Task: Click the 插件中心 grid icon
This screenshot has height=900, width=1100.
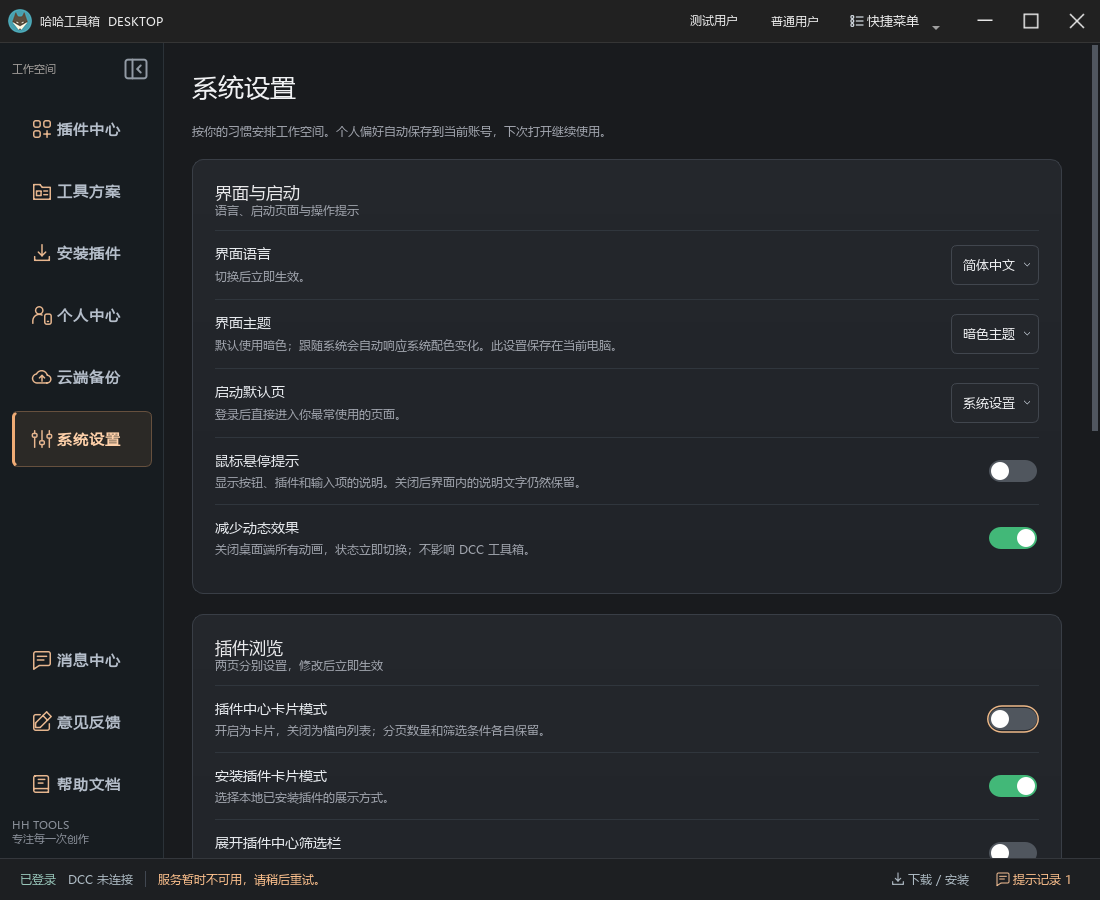Action: coord(41,129)
